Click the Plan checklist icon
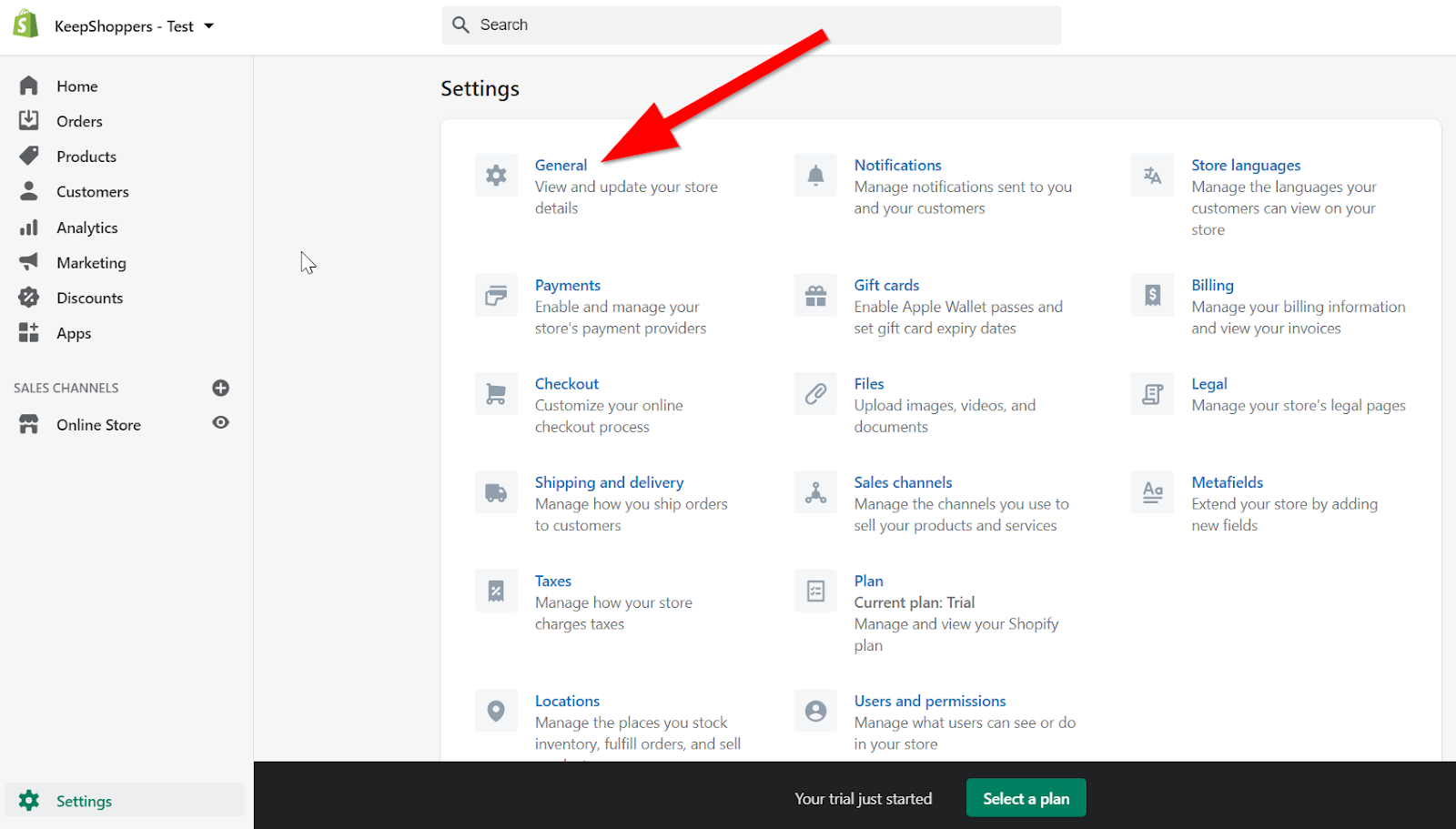The height and width of the screenshot is (829, 1456). (x=815, y=591)
